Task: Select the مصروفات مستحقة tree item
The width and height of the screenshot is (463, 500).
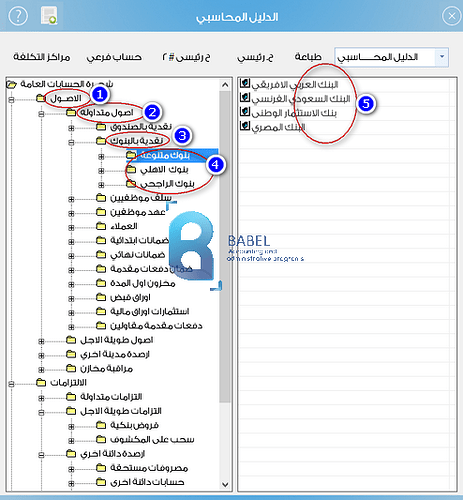Action: (x=149, y=468)
